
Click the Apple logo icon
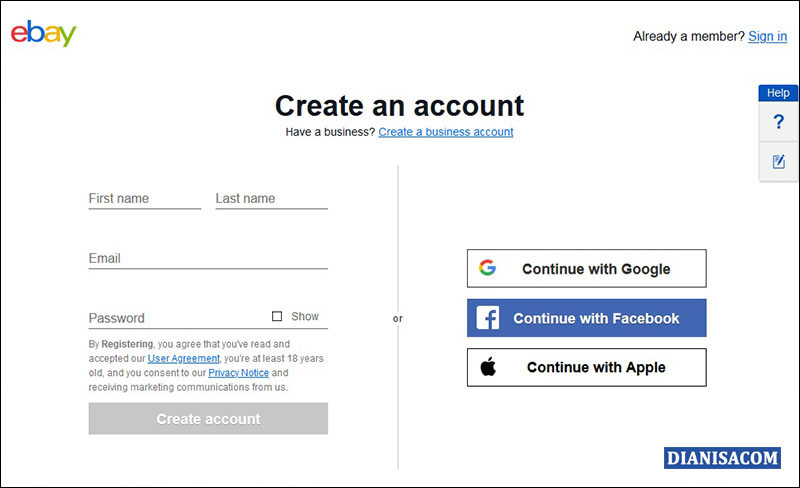488,367
